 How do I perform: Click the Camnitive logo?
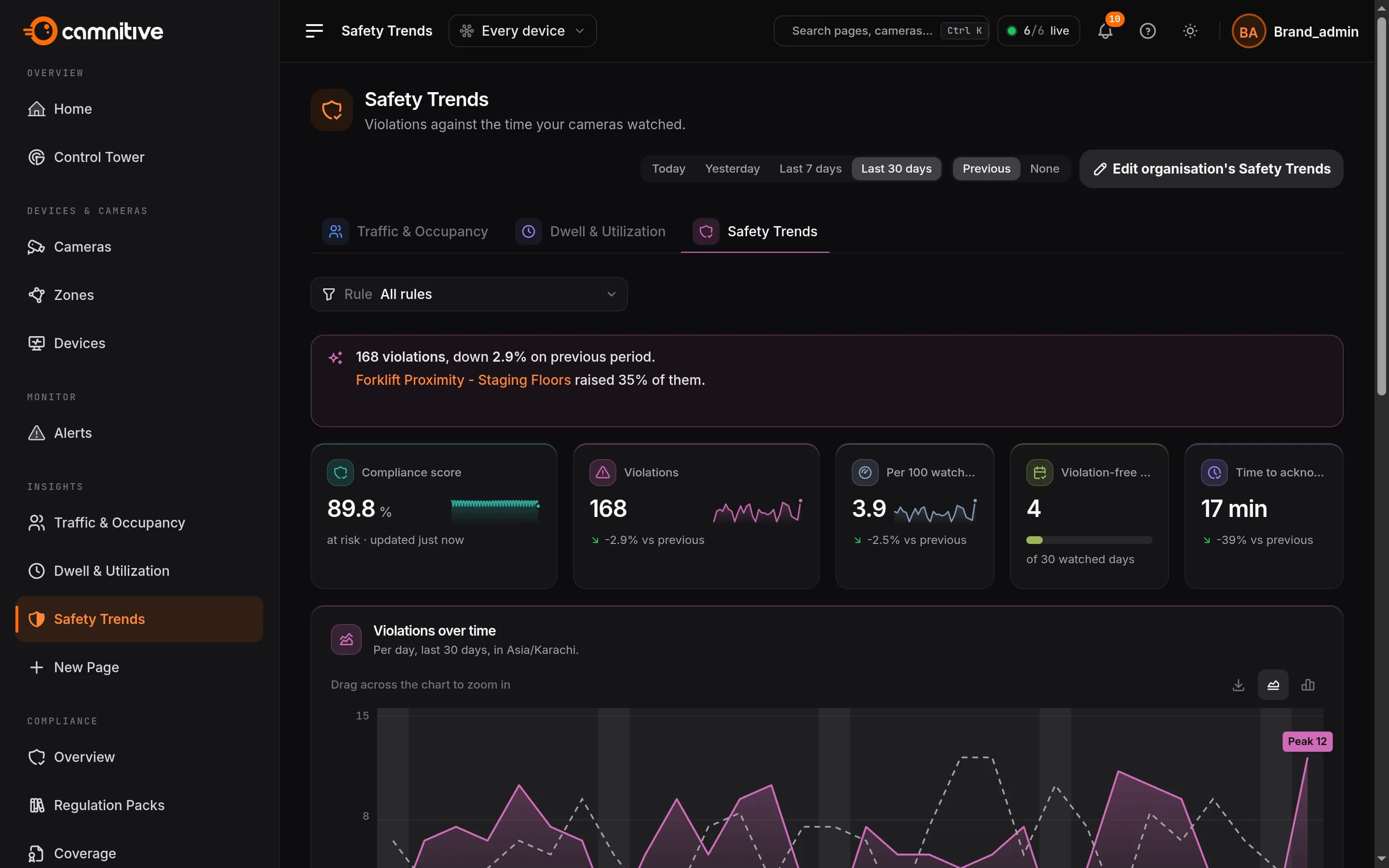tap(93, 31)
